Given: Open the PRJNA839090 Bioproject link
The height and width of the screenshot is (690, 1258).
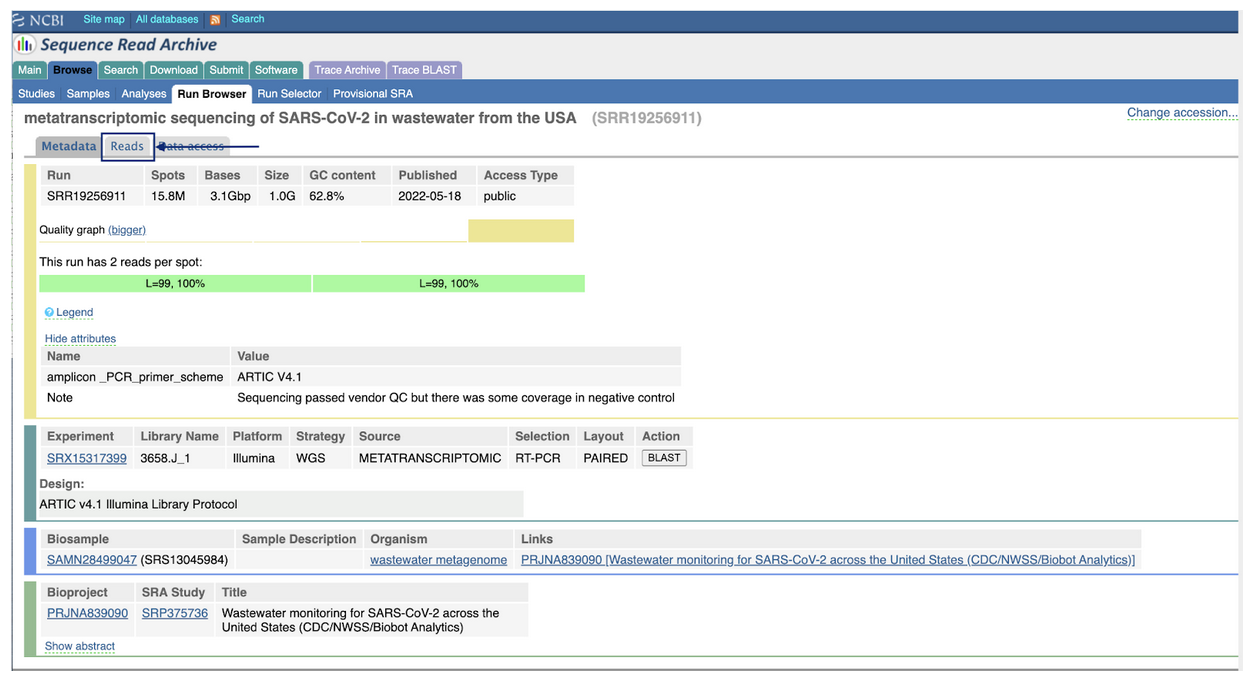Looking at the screenshot, I should pyautogui.click(x=87, y=613).
